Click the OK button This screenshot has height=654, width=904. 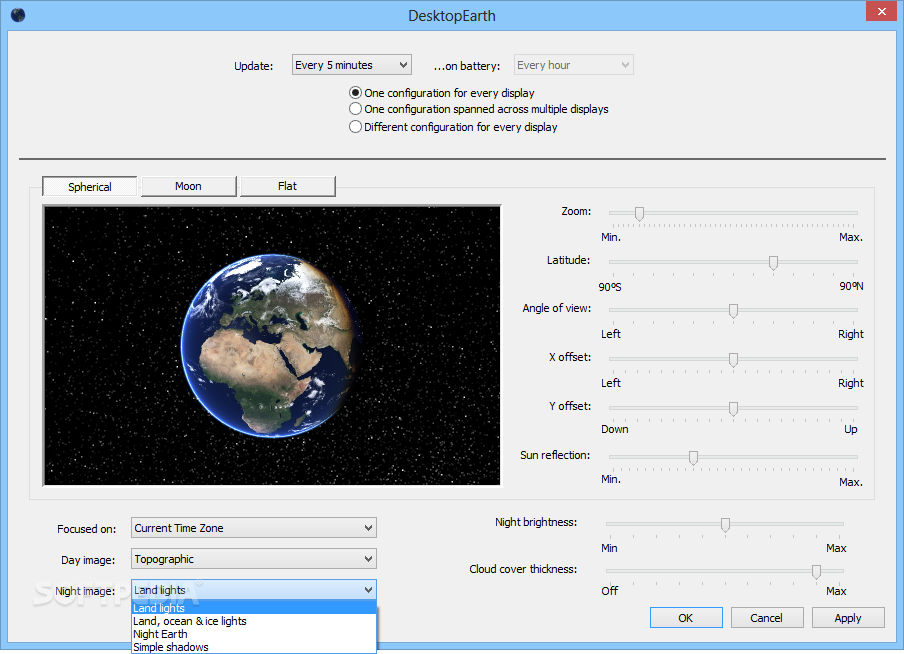click(686, 618)
